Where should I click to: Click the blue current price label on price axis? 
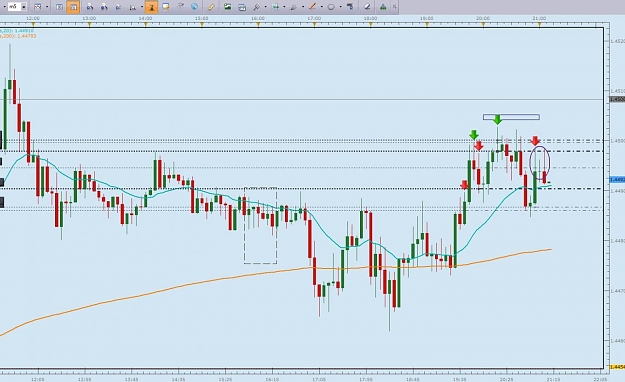pos(617,180)
